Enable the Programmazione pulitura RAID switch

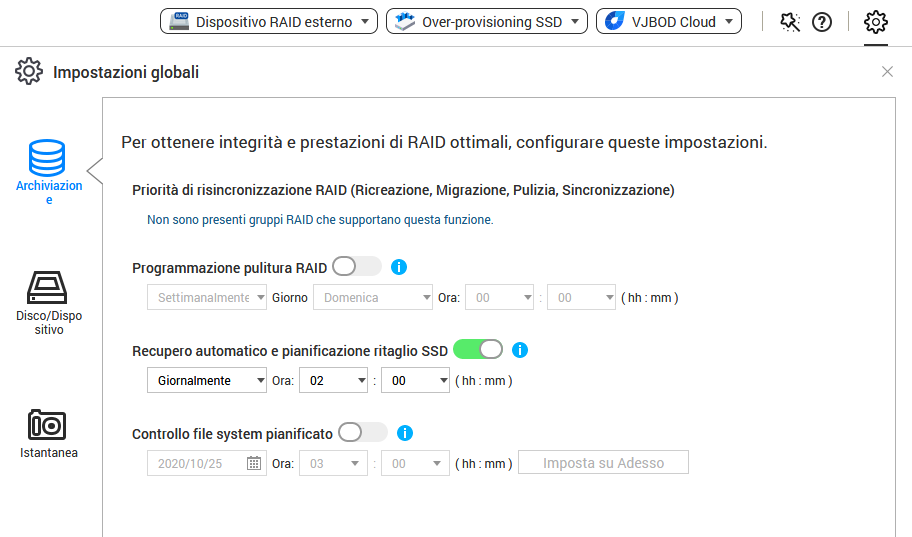pyautogui.click(x=357, y=267)
